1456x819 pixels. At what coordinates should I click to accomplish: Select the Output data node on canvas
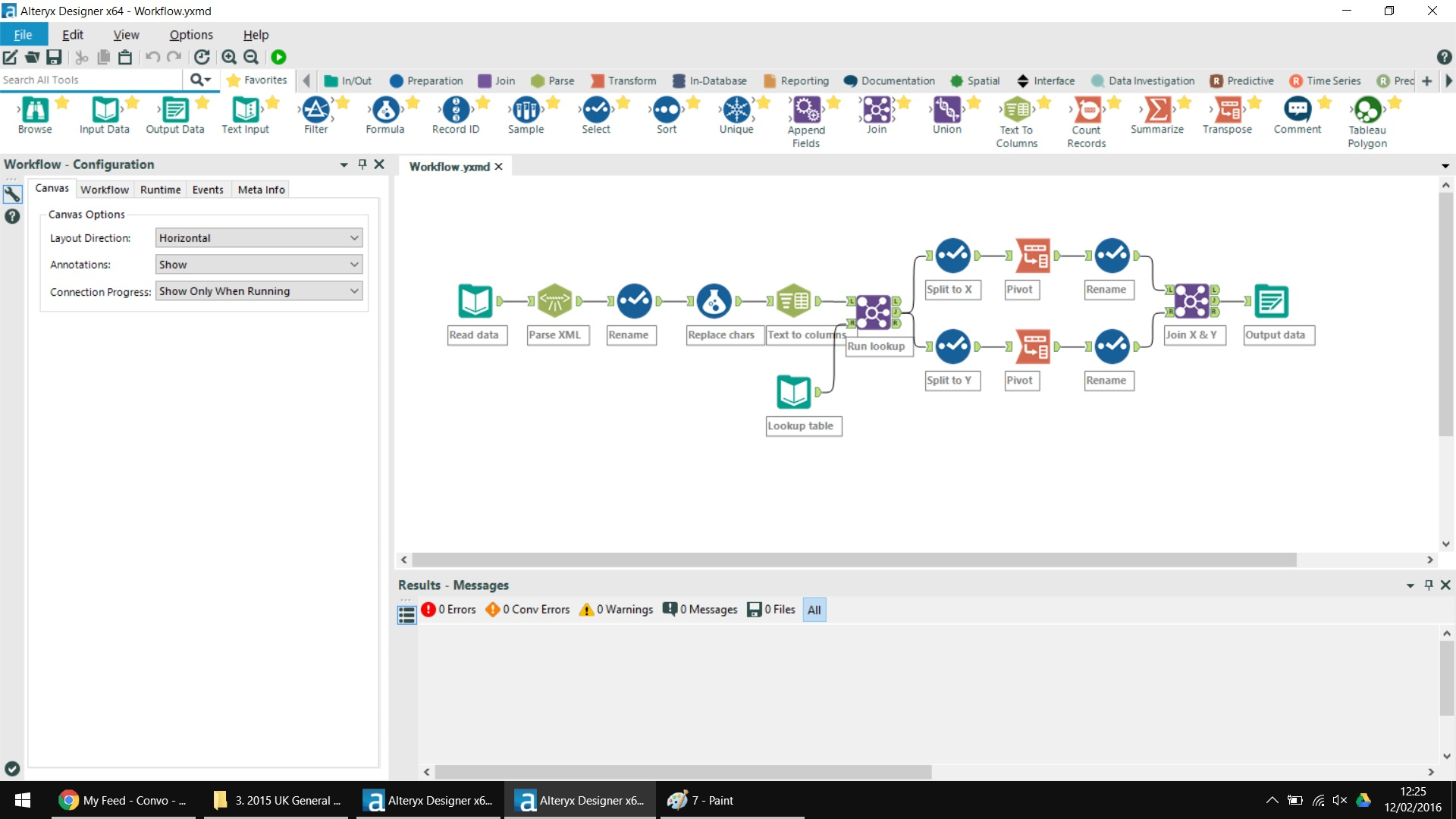1271,301
